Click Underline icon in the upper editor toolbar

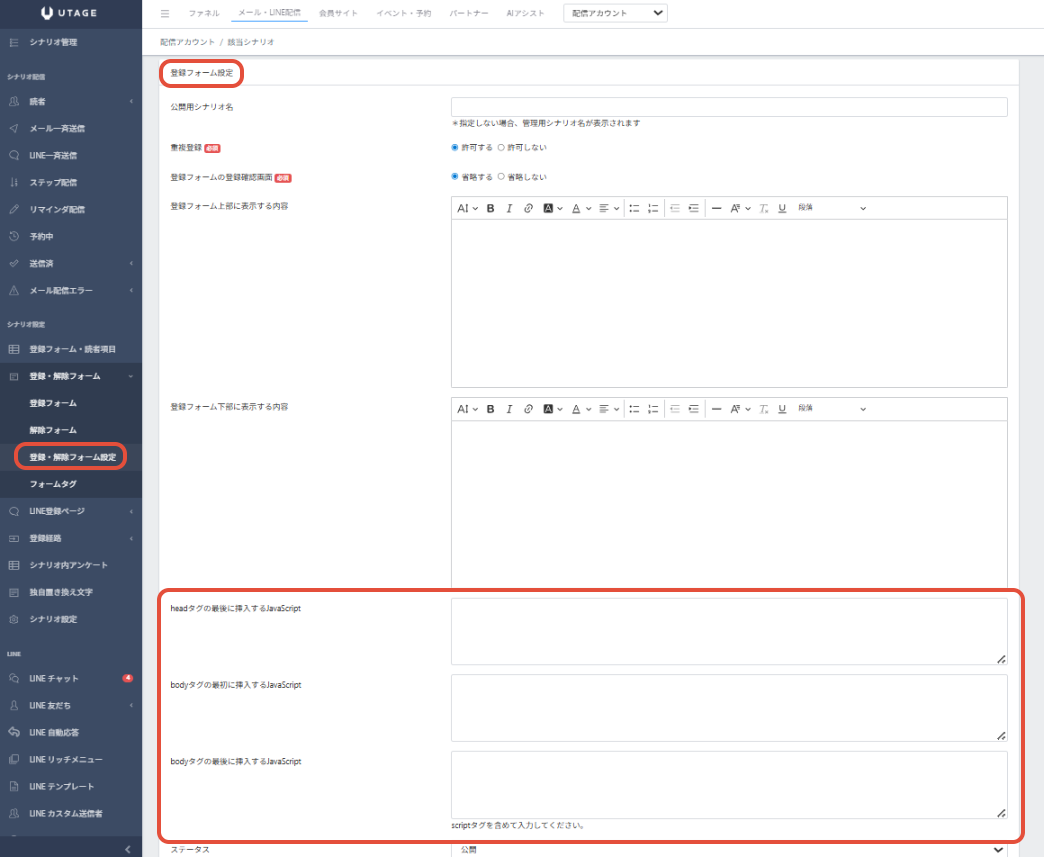(782, 208)
